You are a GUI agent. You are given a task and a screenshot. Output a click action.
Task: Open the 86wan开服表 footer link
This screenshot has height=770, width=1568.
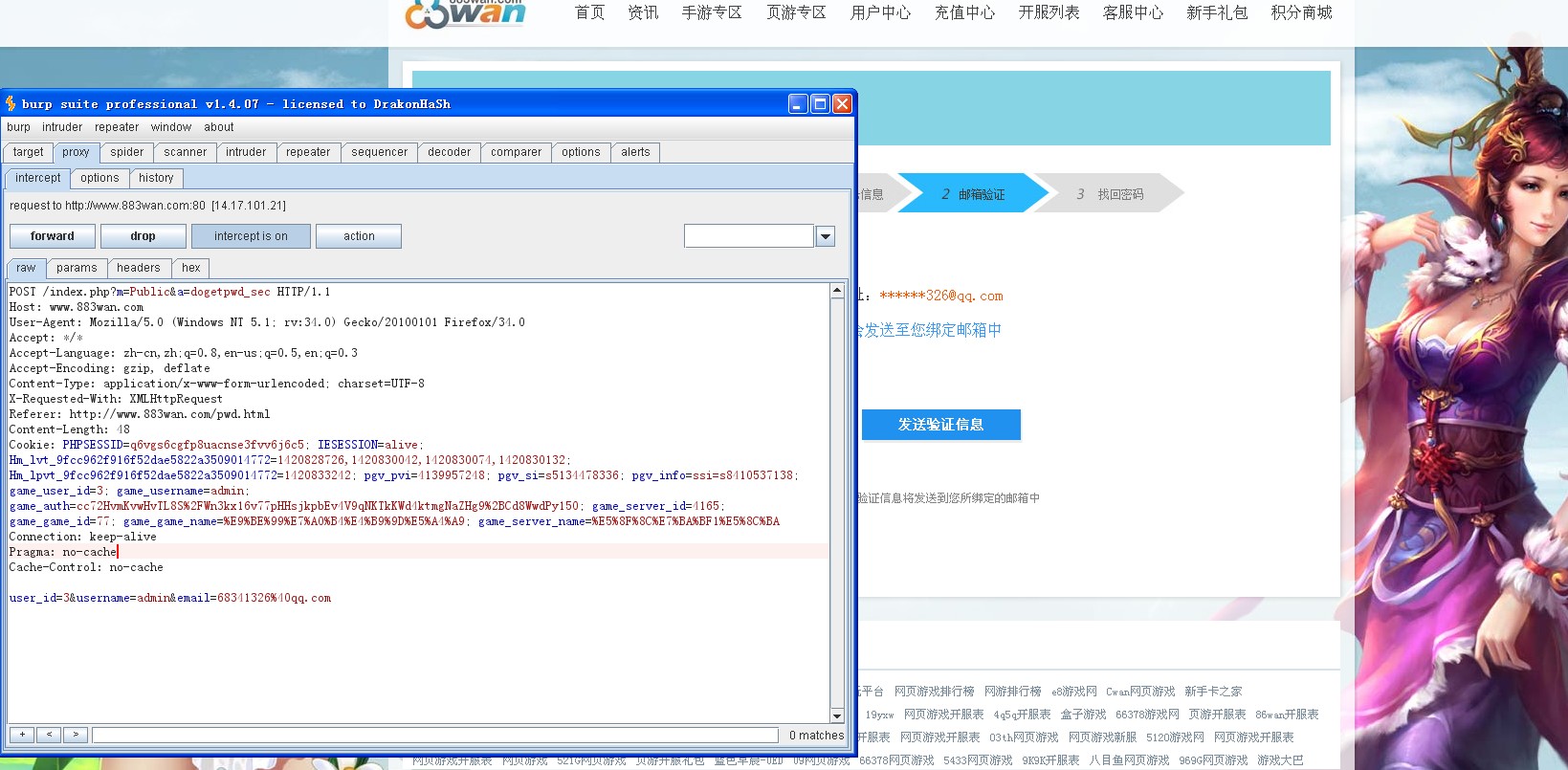pos(1287,715)
